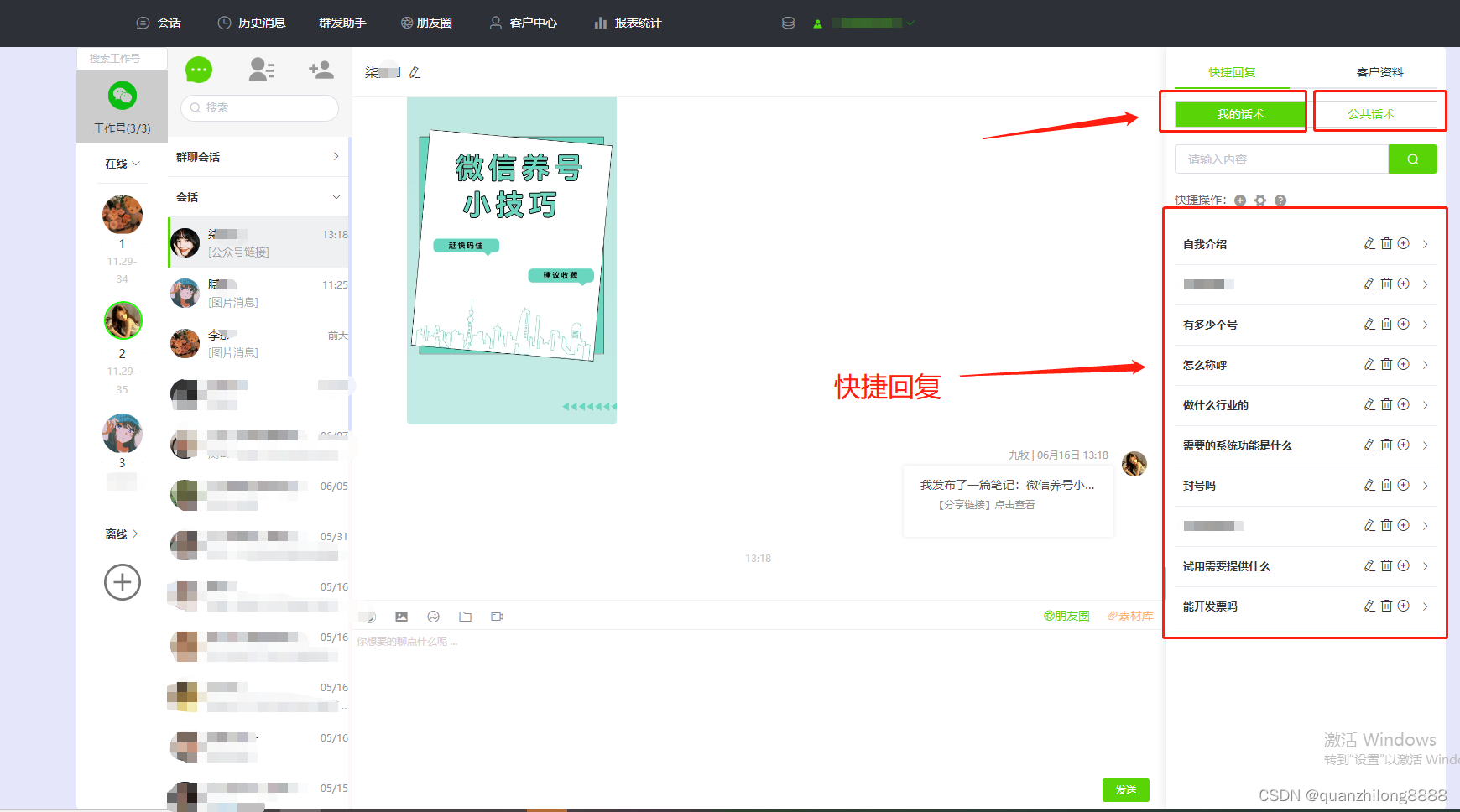Open the 历史消息 top menu
This screenshot has height=812, width=1460.
pyautogui.click(x=252, y=23)
